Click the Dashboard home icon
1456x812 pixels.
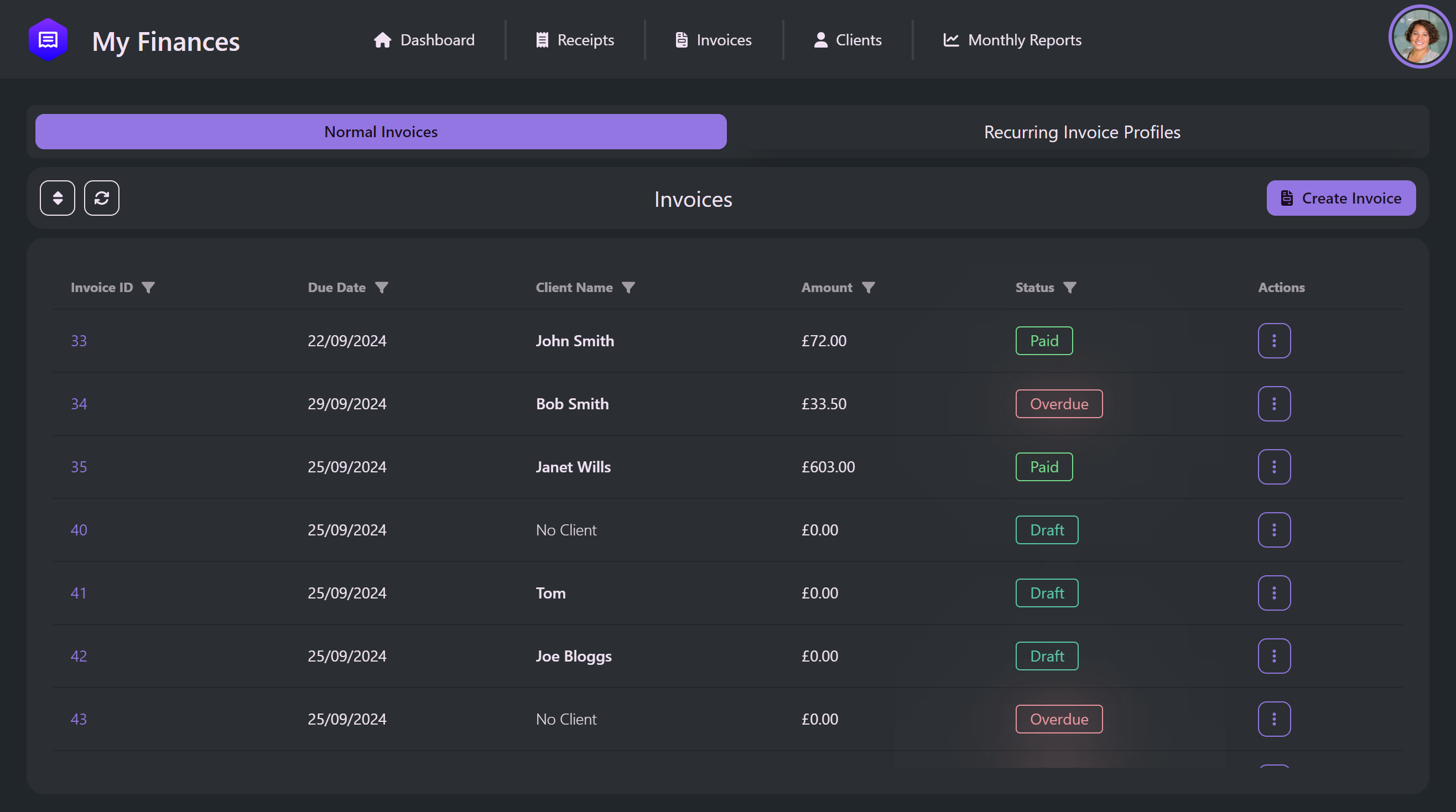point(382,40)
